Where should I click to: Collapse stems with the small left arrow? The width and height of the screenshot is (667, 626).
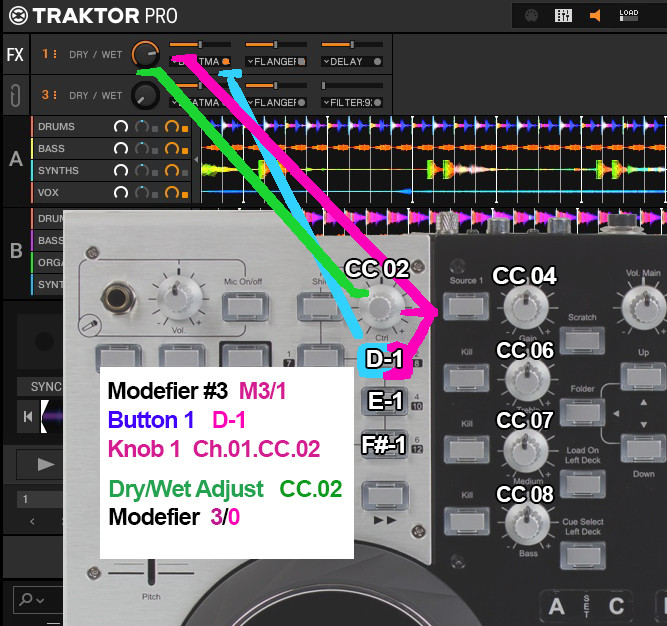tap(196, 160)
